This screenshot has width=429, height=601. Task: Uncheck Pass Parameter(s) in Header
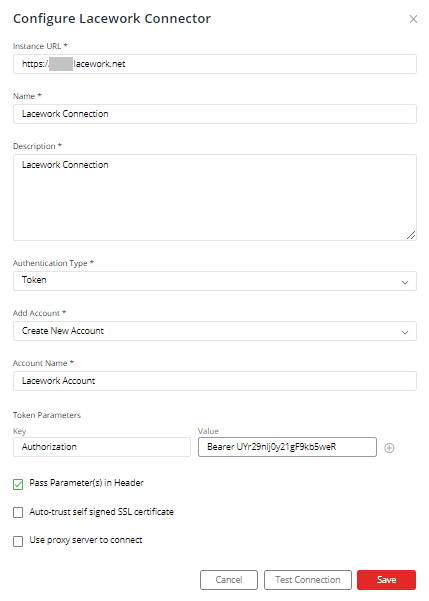click(18, 484)
